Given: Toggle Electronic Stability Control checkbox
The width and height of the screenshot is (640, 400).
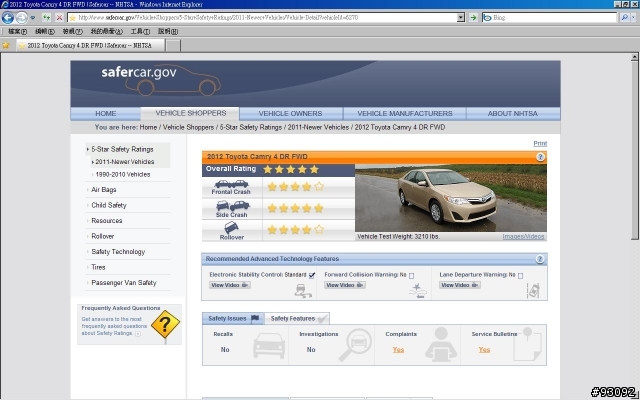Looking at the screenshot, I should click(312, 276).
